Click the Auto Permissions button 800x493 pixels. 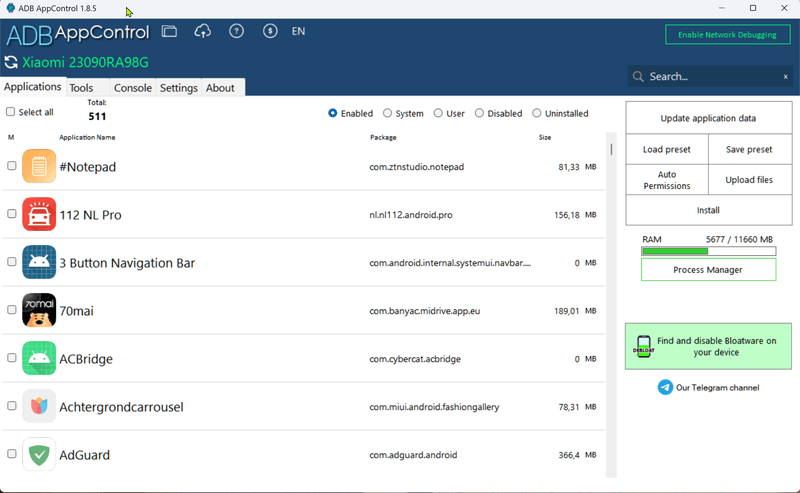pos(666,180)
